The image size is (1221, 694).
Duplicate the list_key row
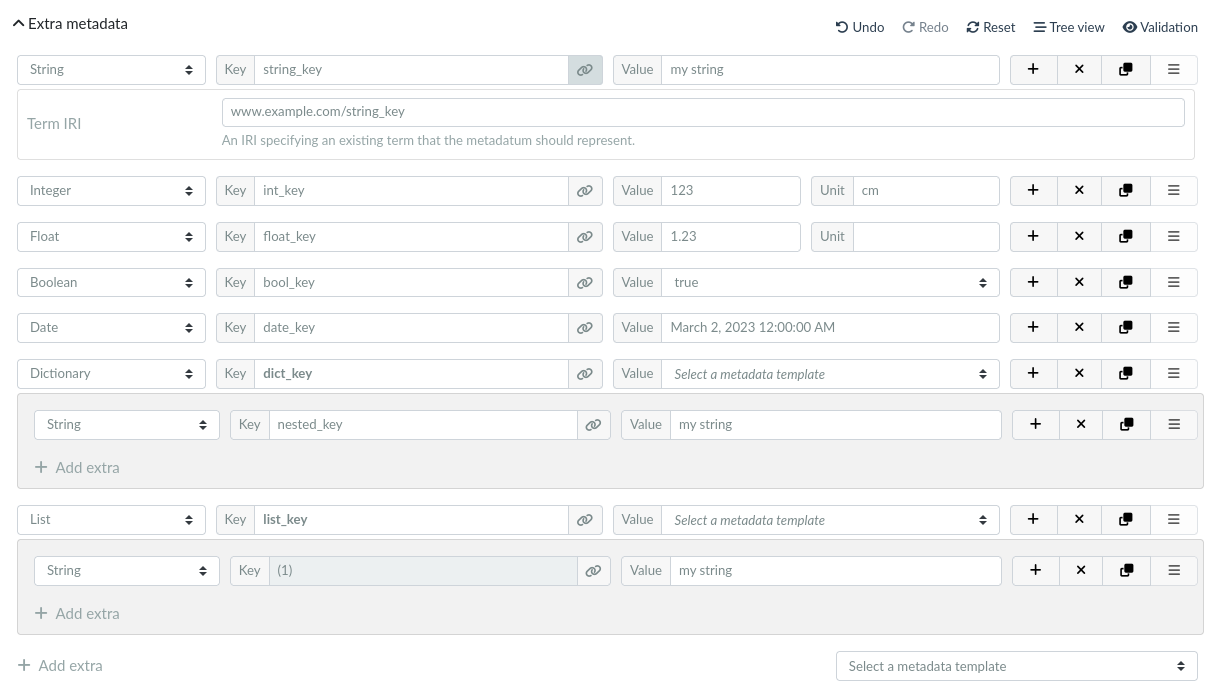[1126, 519]
